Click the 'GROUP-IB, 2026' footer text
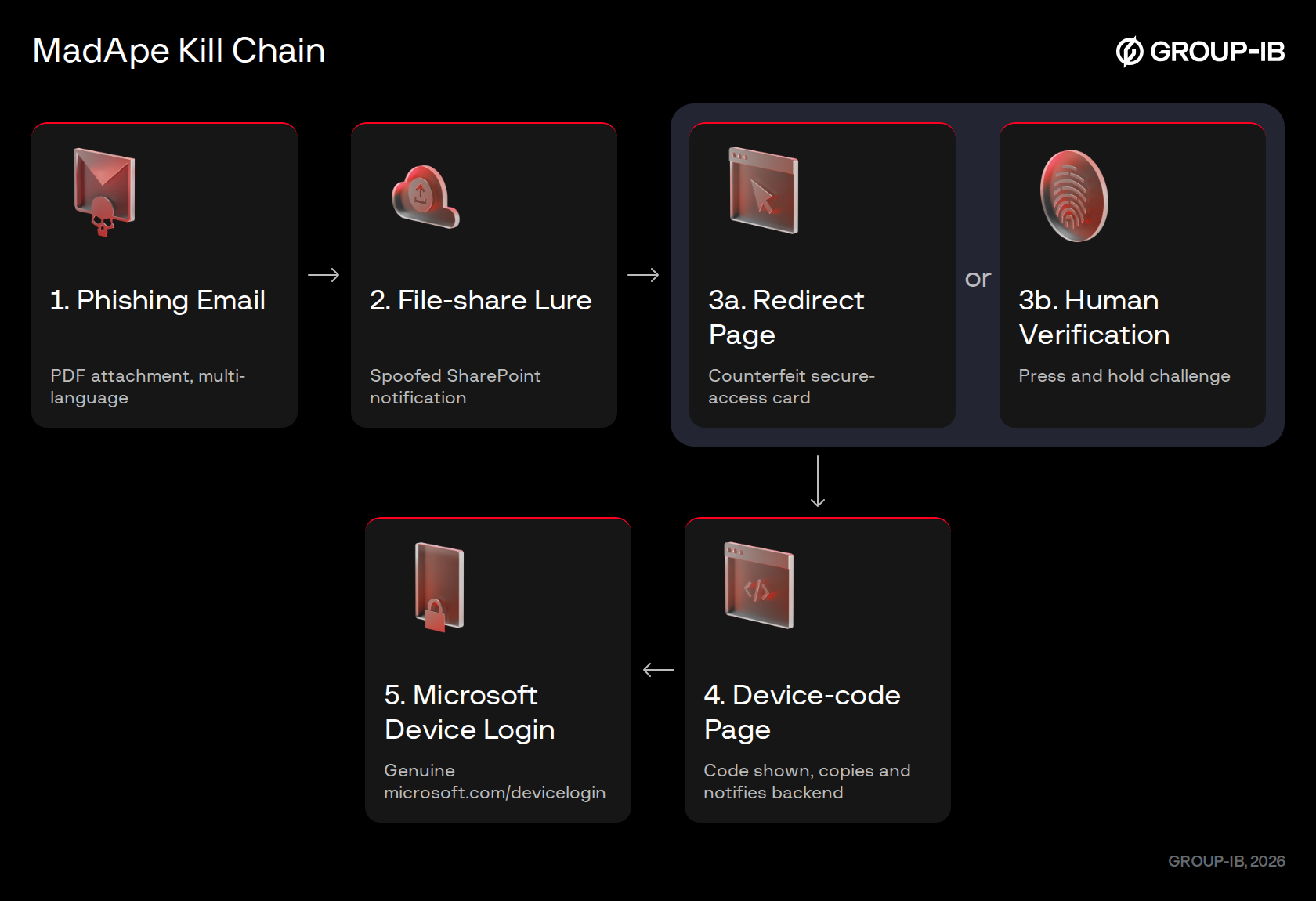 coord(1226,861)
